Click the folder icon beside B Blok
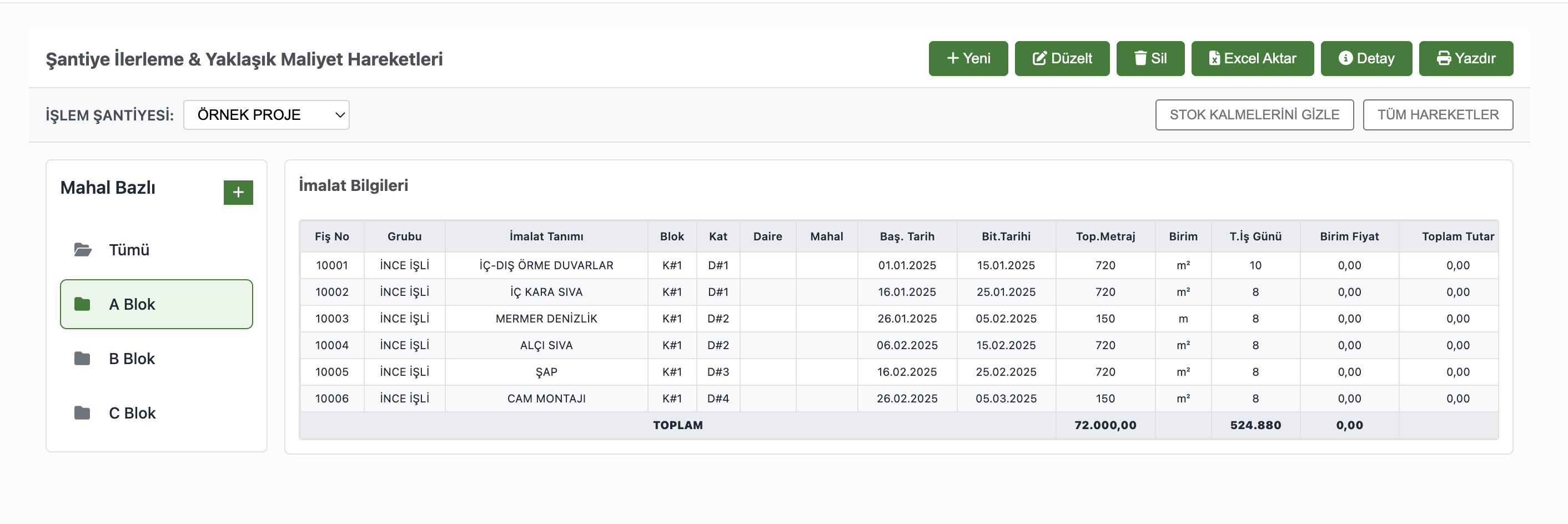The height and width of the screenshot is (524, 1568). (82, 359)
